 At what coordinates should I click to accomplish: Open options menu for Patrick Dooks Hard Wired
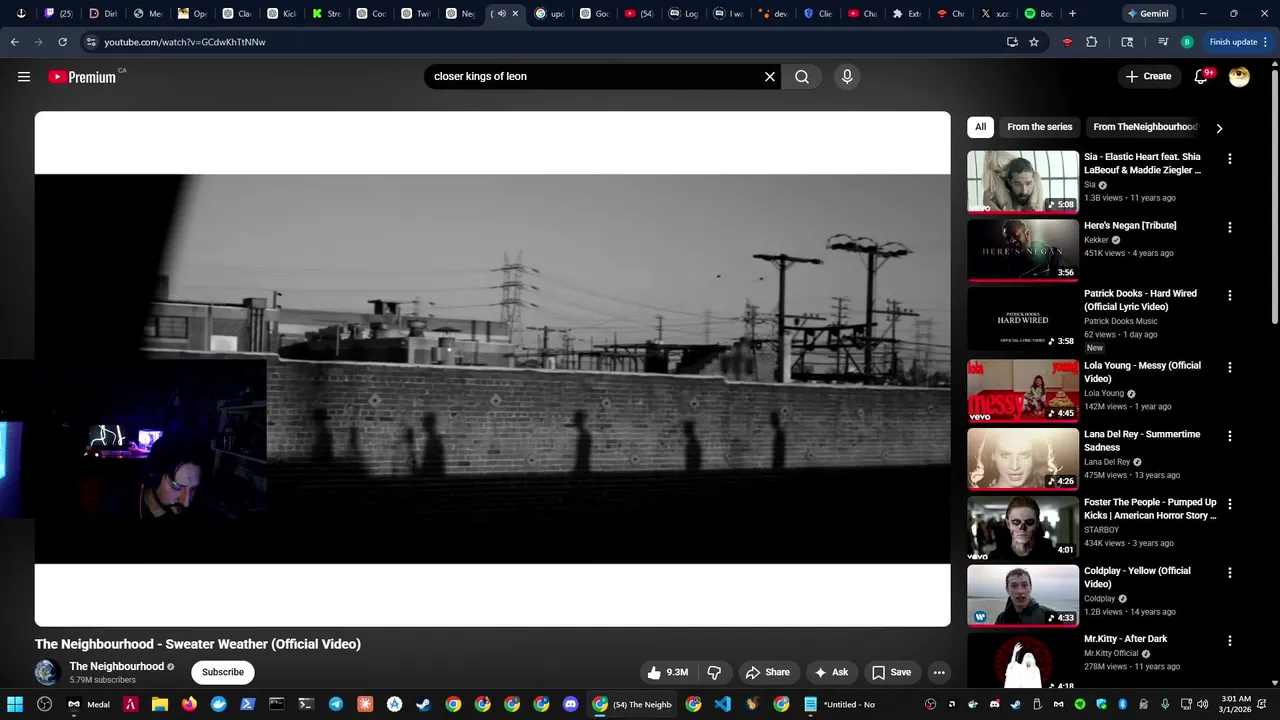tap(1230, 295)
